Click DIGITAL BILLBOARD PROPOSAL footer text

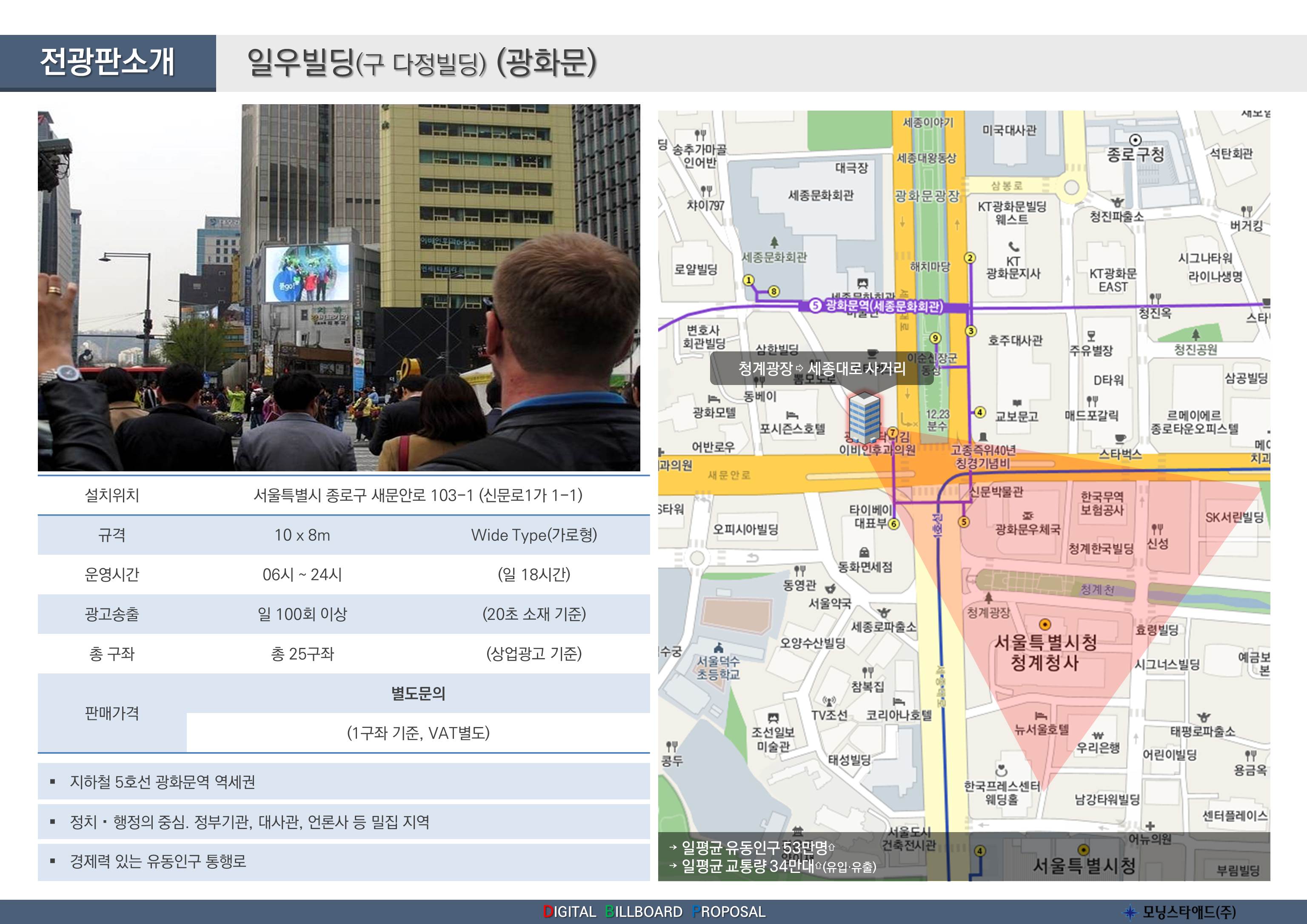(x=654, y=912)
